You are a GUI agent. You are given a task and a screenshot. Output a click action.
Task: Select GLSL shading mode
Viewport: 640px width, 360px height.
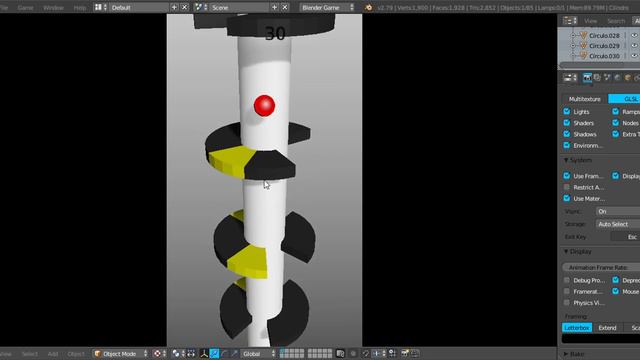[624, 99]
